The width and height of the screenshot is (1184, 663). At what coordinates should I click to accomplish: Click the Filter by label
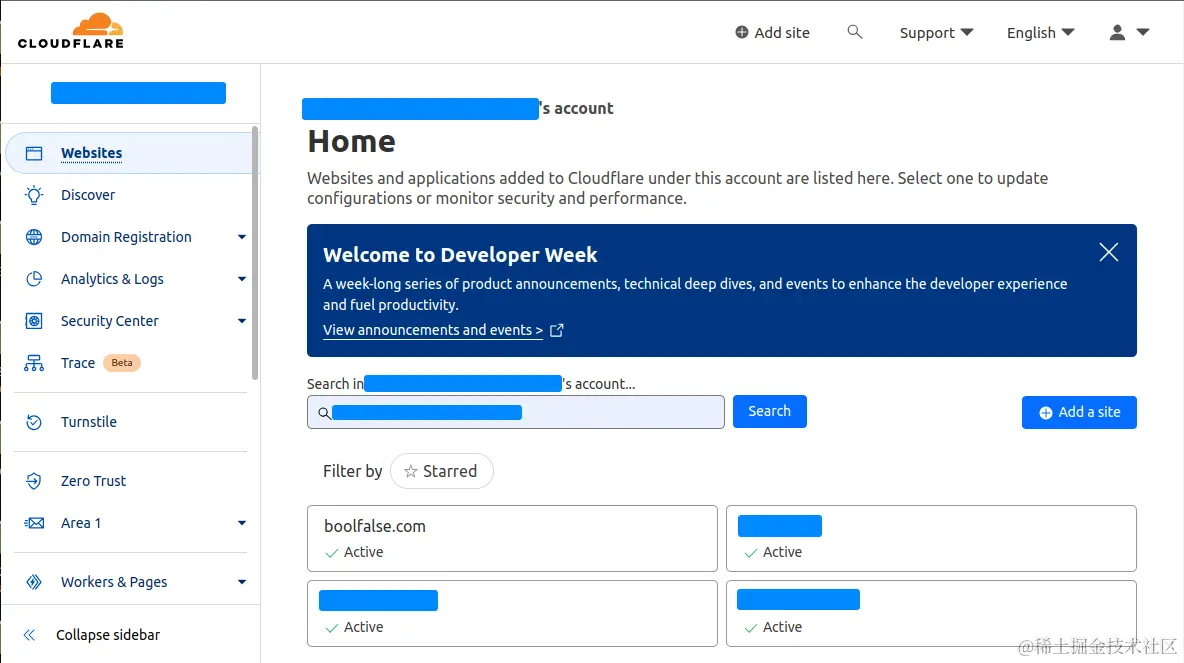353,471
